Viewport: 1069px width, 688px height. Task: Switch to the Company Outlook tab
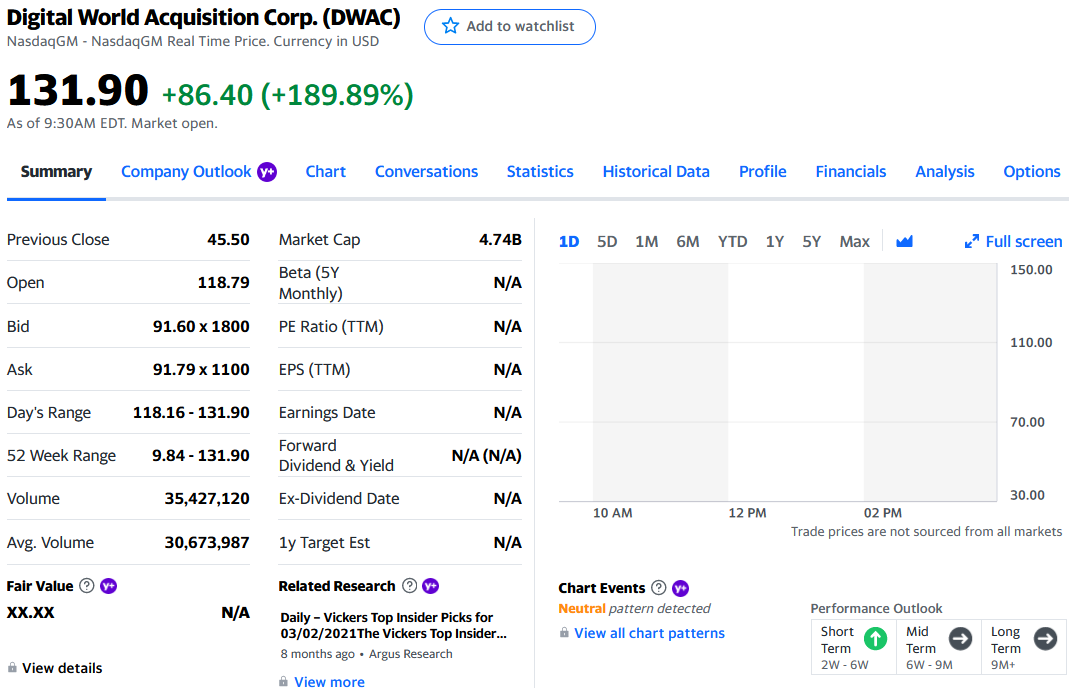pos(186,172)
